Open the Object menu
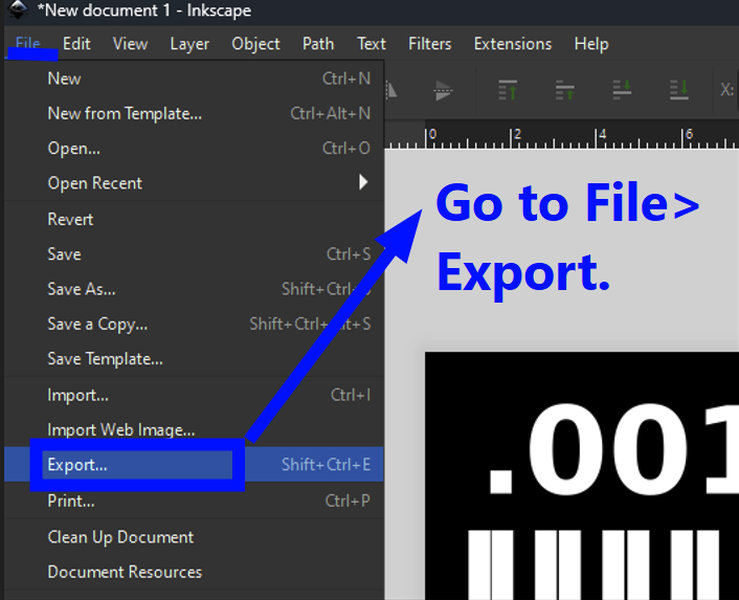Image resolution: width=739 pixels, height=600 pixels. 255,44
